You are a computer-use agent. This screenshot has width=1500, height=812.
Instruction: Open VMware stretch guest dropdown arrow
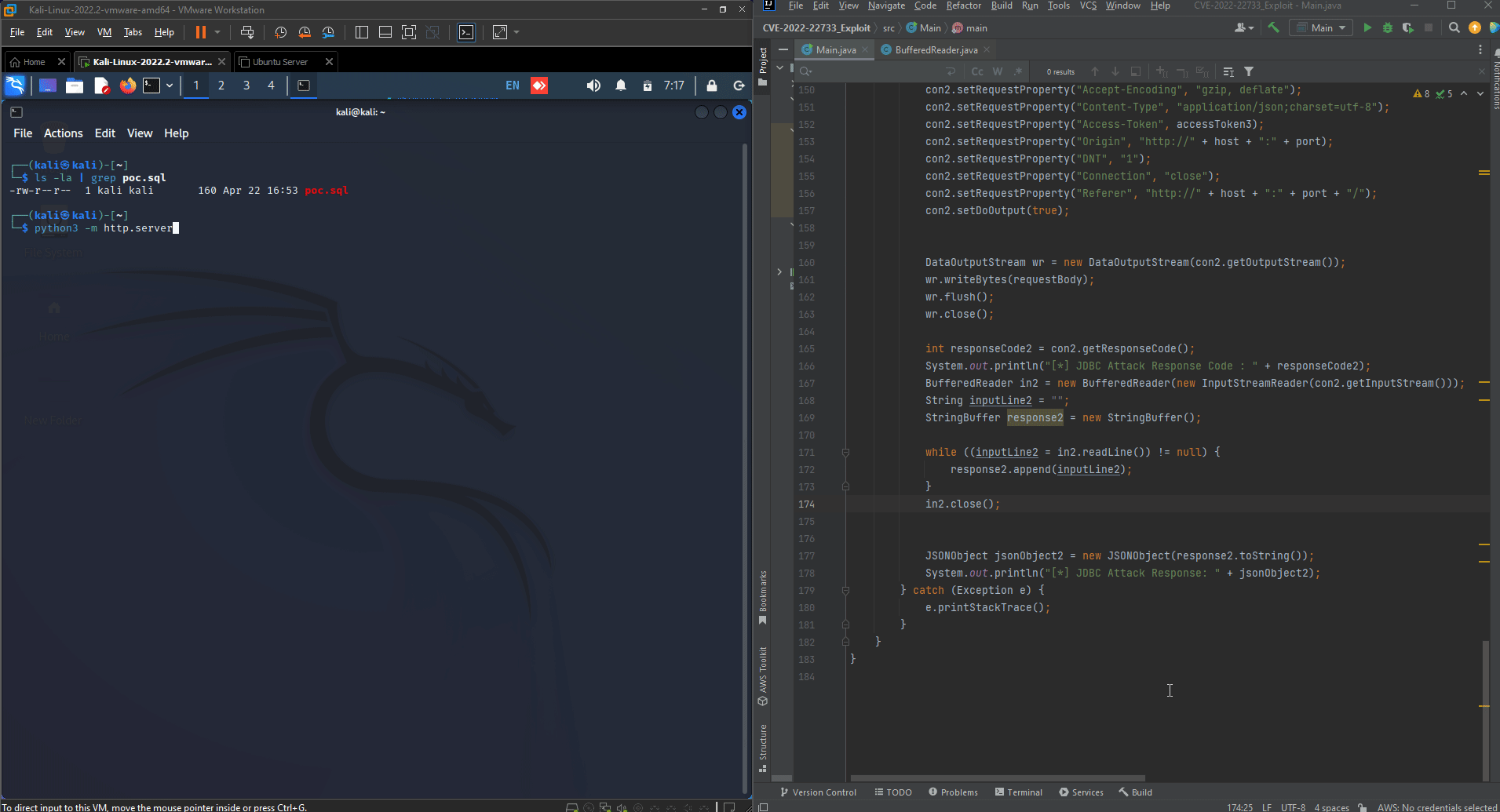pyautogui.click(x=516, y=32)
